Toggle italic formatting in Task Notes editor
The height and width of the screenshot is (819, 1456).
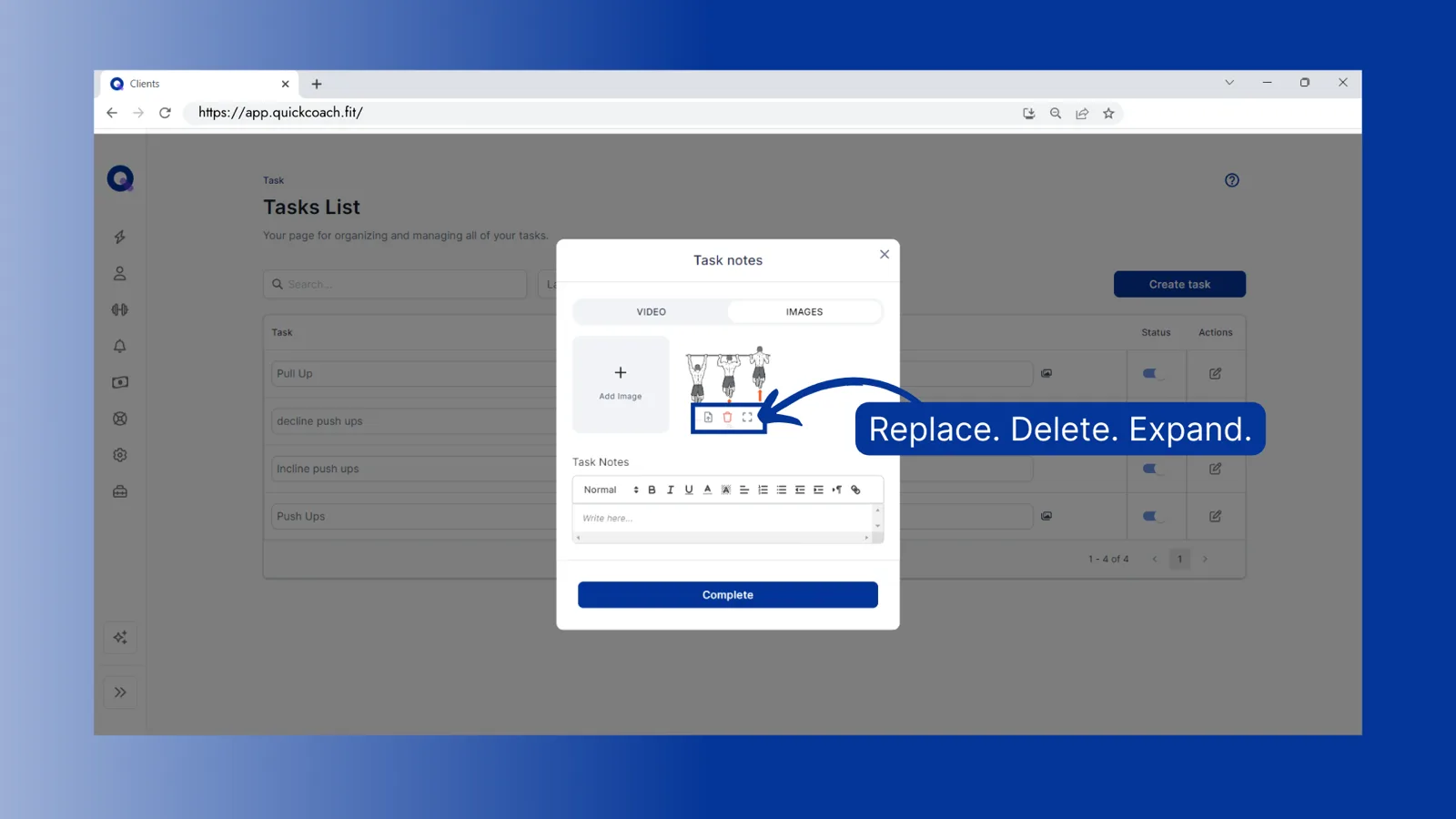coord(671,490)
